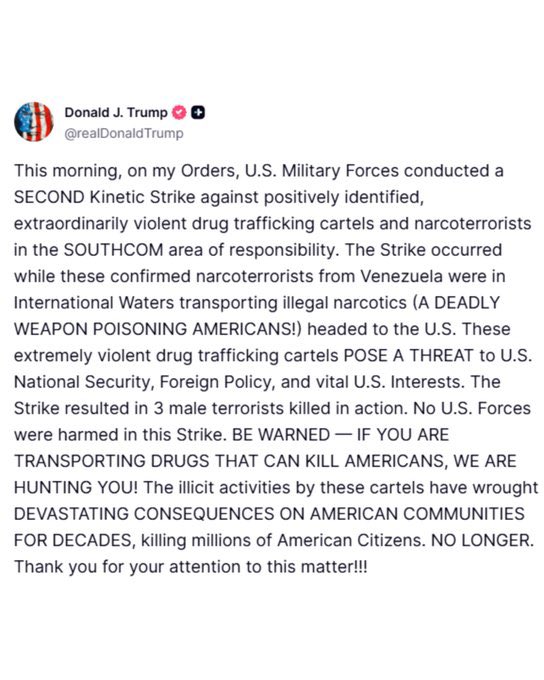The image size is (544, 680).
Task: Click the words Kinetic Strike
Action: click(x=142, y=197)
